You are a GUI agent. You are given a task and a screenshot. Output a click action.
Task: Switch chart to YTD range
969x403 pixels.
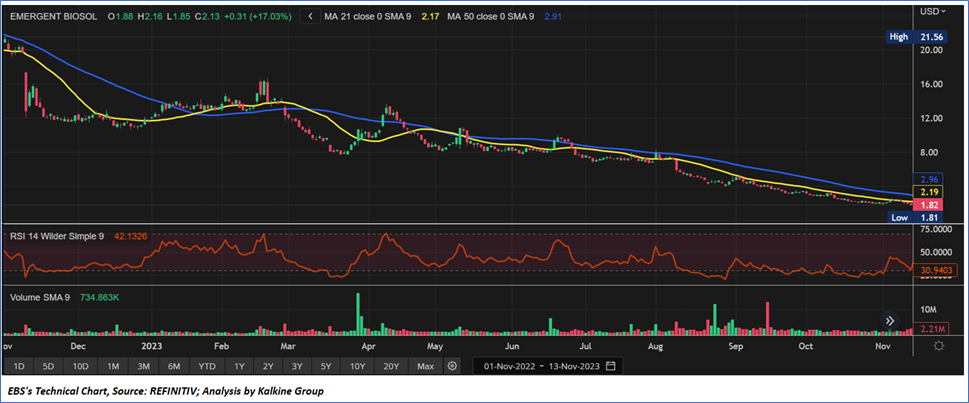click(206, 365)
